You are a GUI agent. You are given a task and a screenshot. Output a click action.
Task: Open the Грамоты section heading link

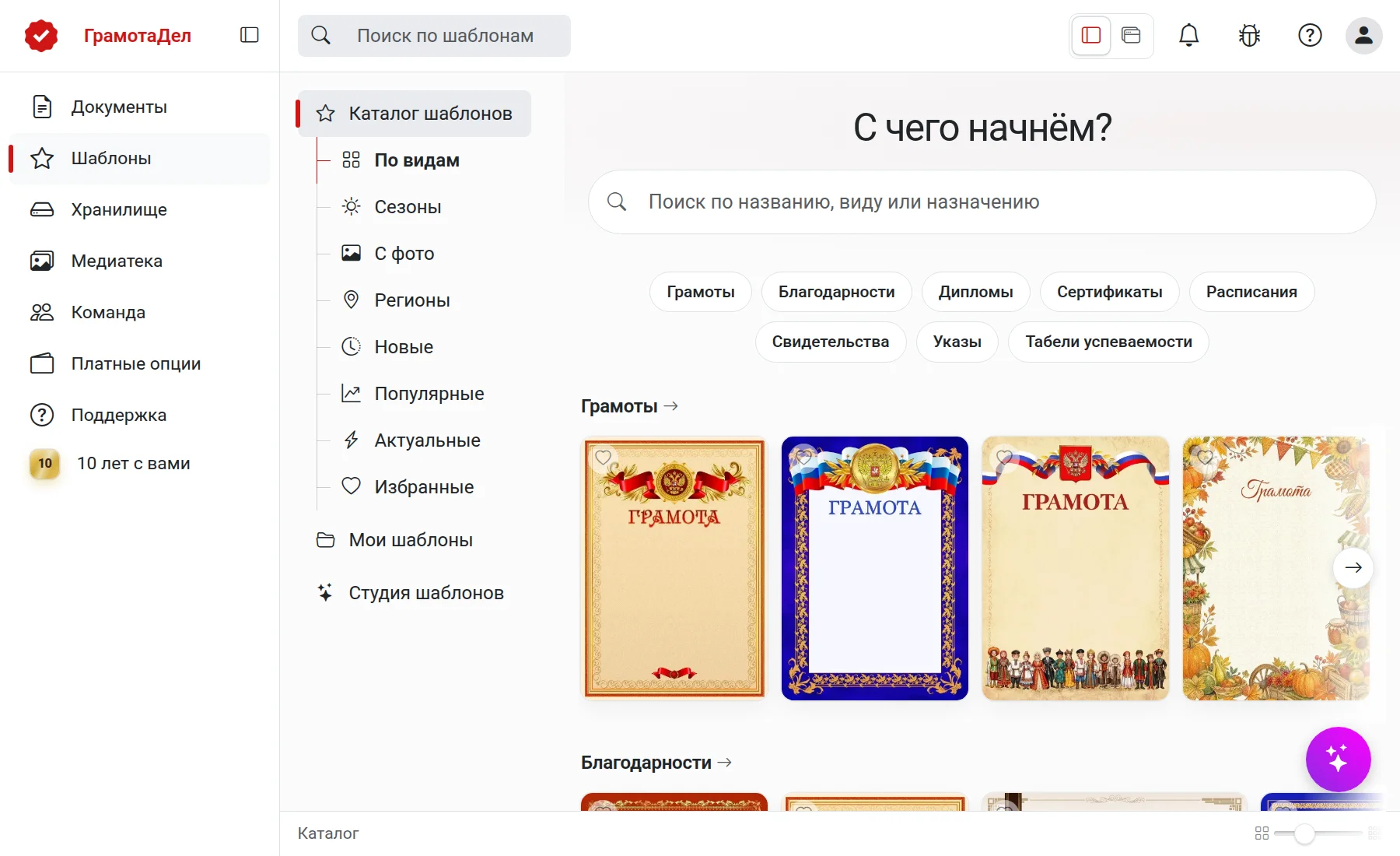click(629, 406)
